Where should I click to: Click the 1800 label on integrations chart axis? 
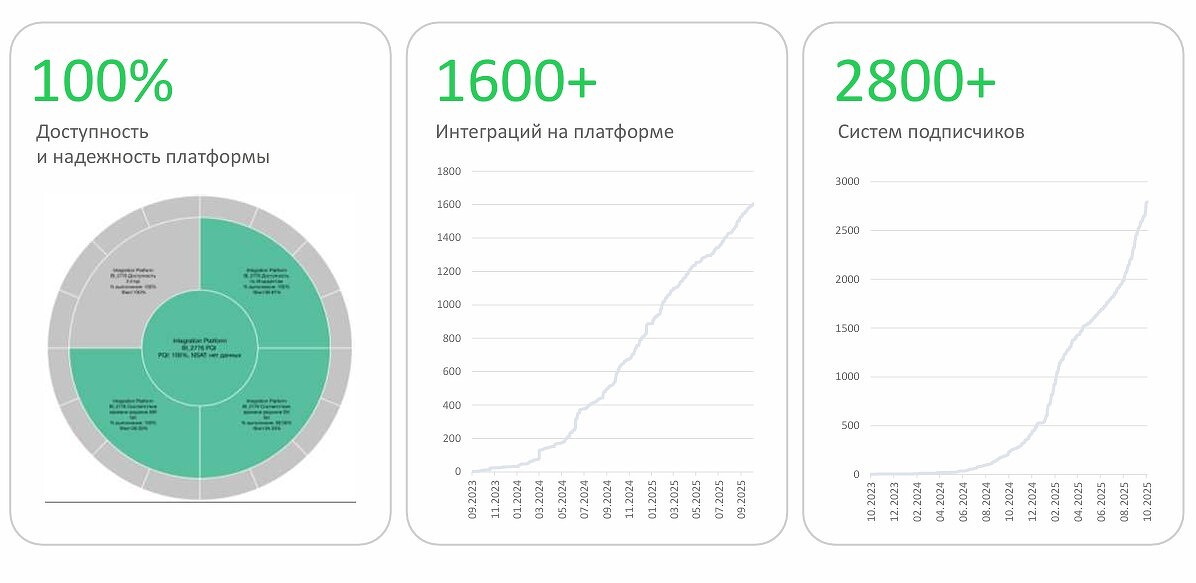(x=448, y=171)
